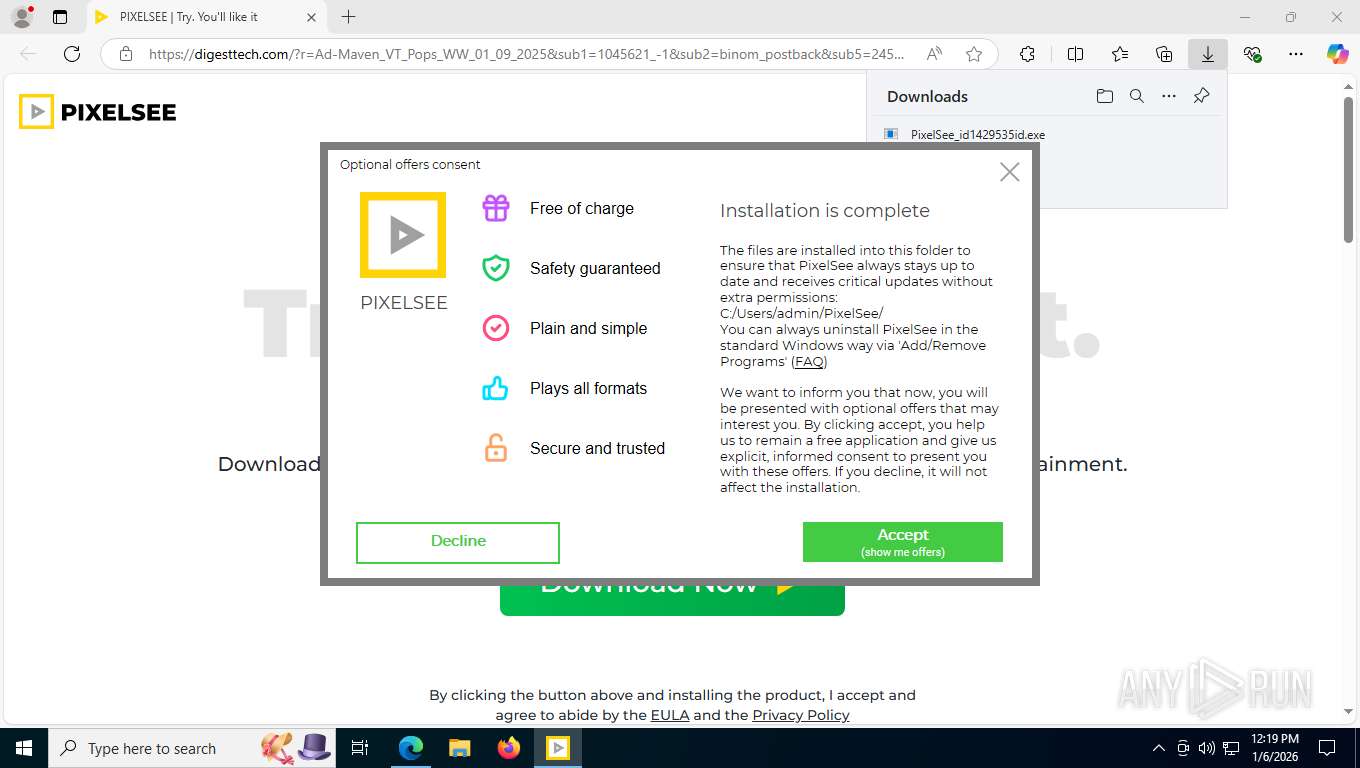The height and width of the screenshot is (768, 1360).
Task: Toggle Edge split screen view
Action: [1075, 54]
